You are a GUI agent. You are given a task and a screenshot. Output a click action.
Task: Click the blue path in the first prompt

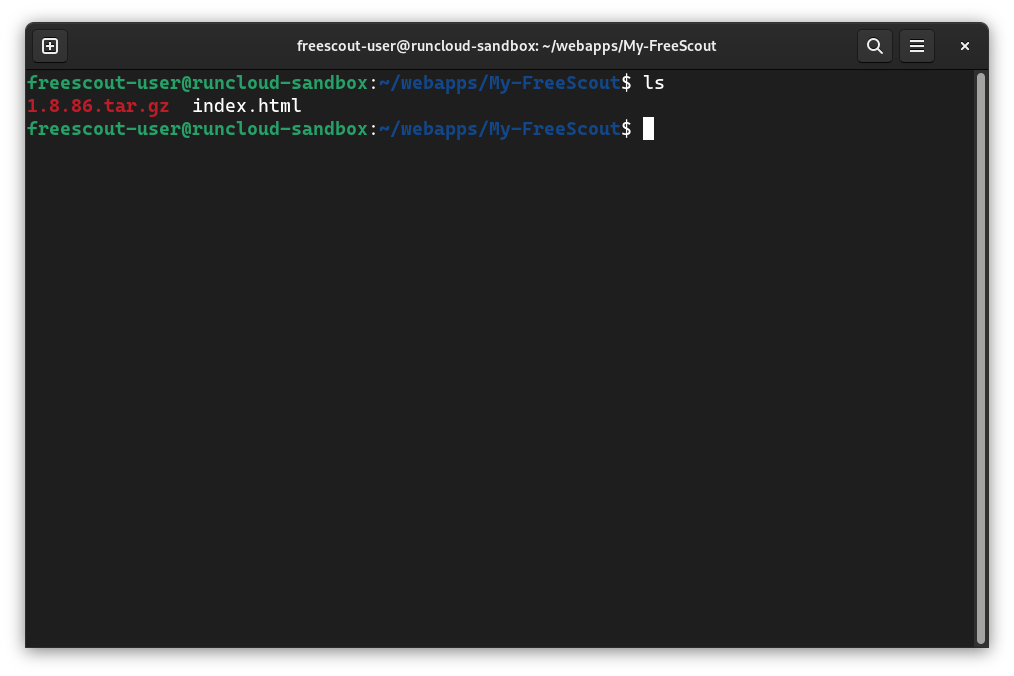(500, 83)
